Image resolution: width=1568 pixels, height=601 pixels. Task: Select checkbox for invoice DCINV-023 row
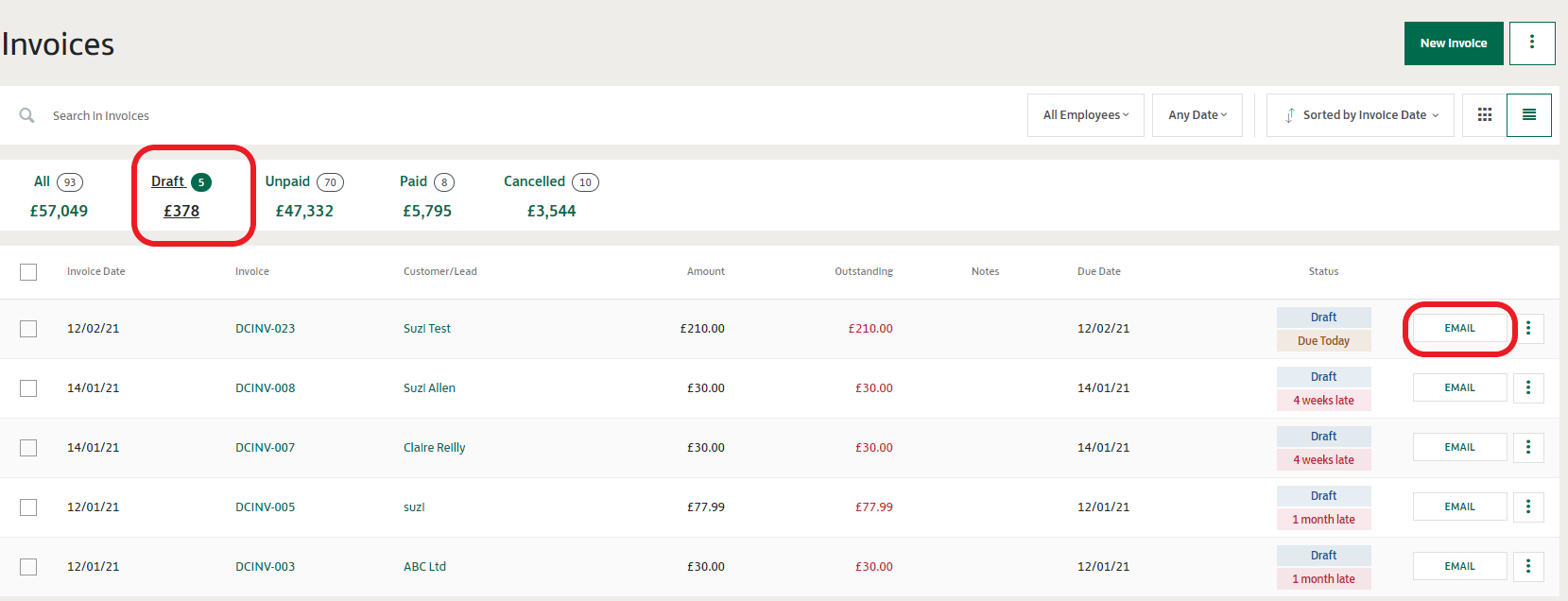click(28, 329)
